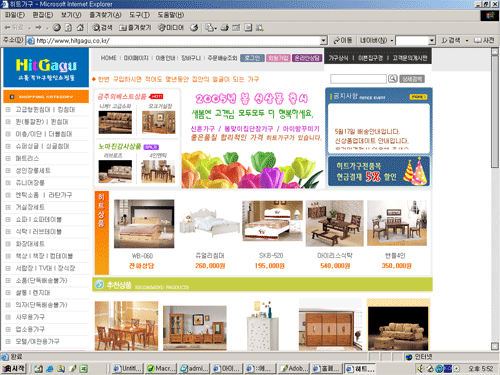This screenshot has width=500, height=375.
Task: Expand the 매트리스 category plus icon
Action: point(8,158)
